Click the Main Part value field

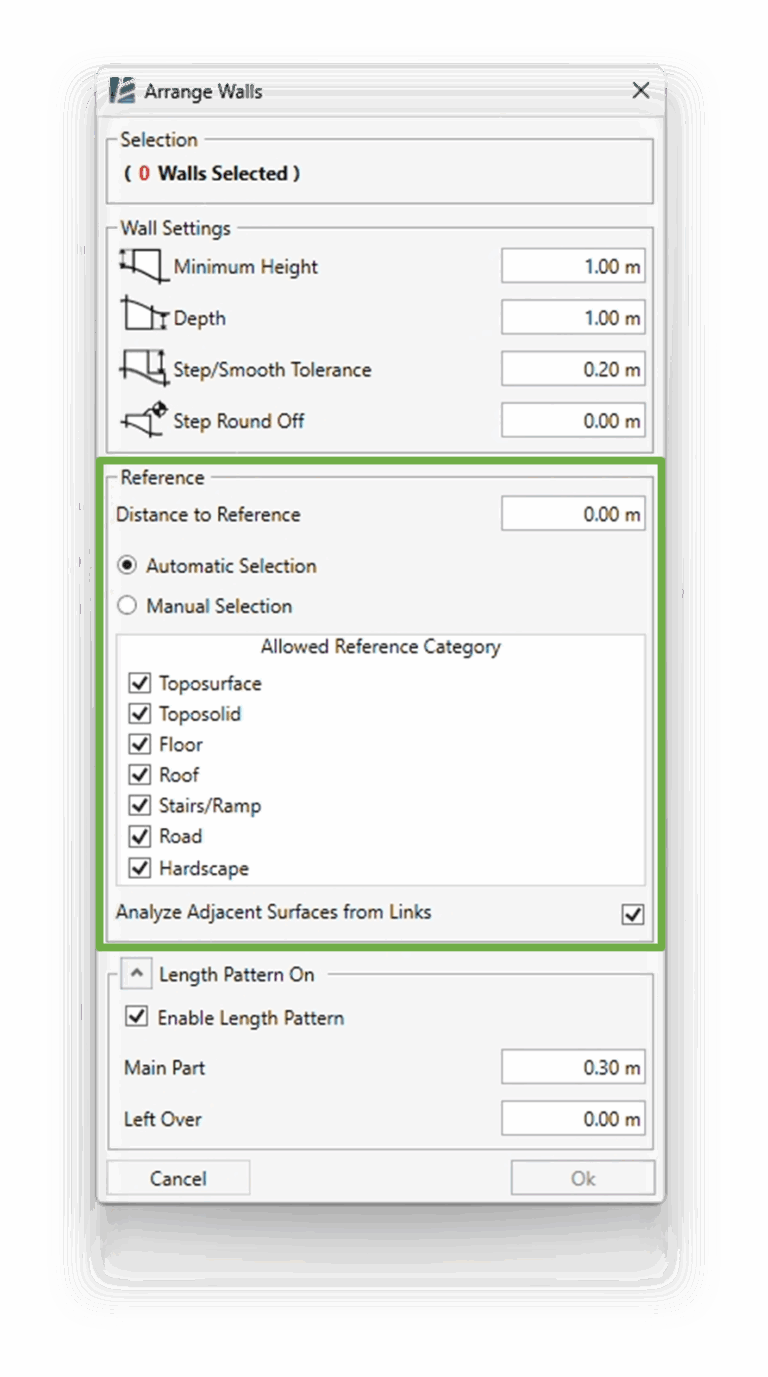573,1067
